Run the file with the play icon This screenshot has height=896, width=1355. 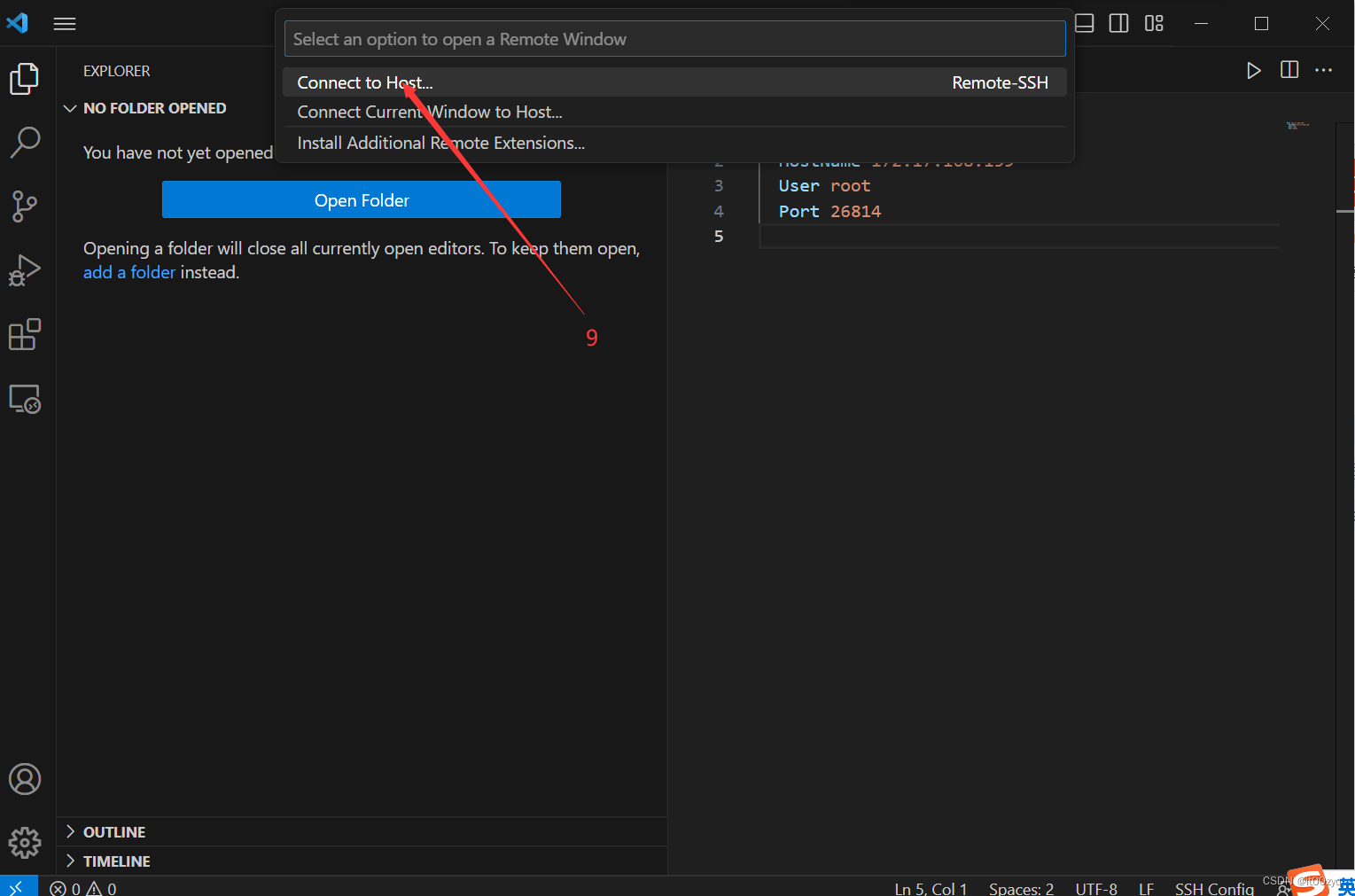tap(1253, 70)
